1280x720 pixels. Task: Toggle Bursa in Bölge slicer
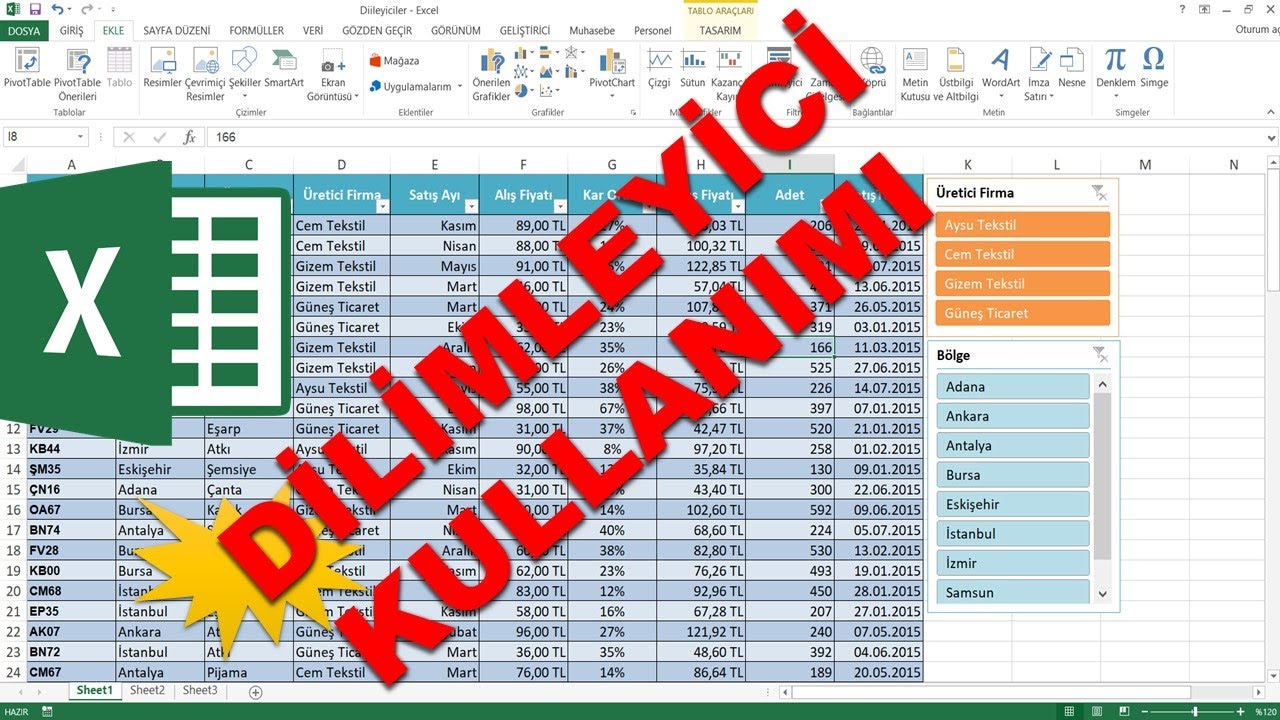[x=1013, y=475]
